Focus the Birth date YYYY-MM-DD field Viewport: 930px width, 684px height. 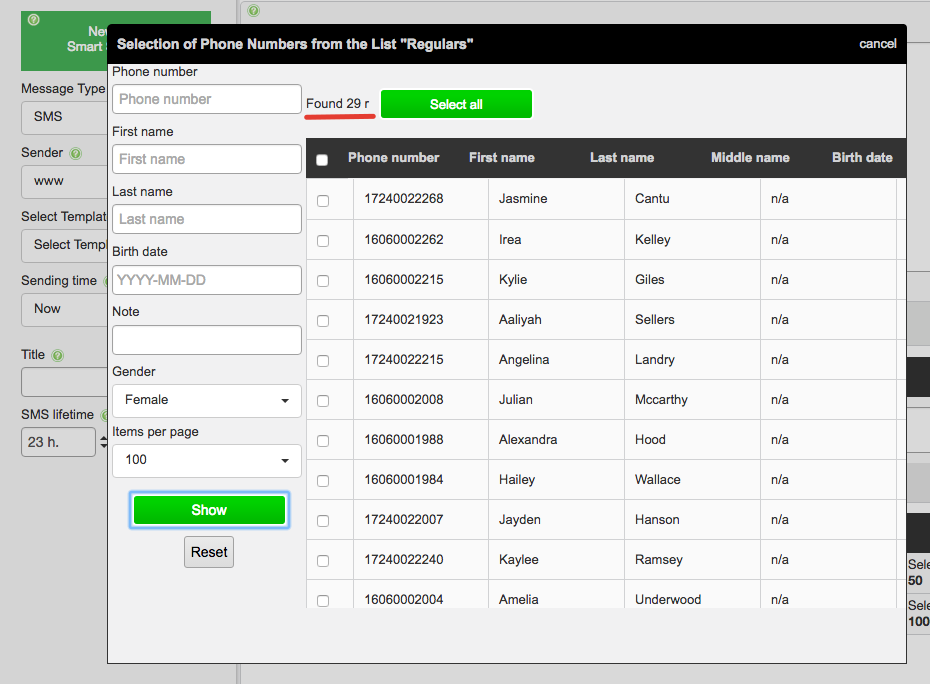(206, 280)
